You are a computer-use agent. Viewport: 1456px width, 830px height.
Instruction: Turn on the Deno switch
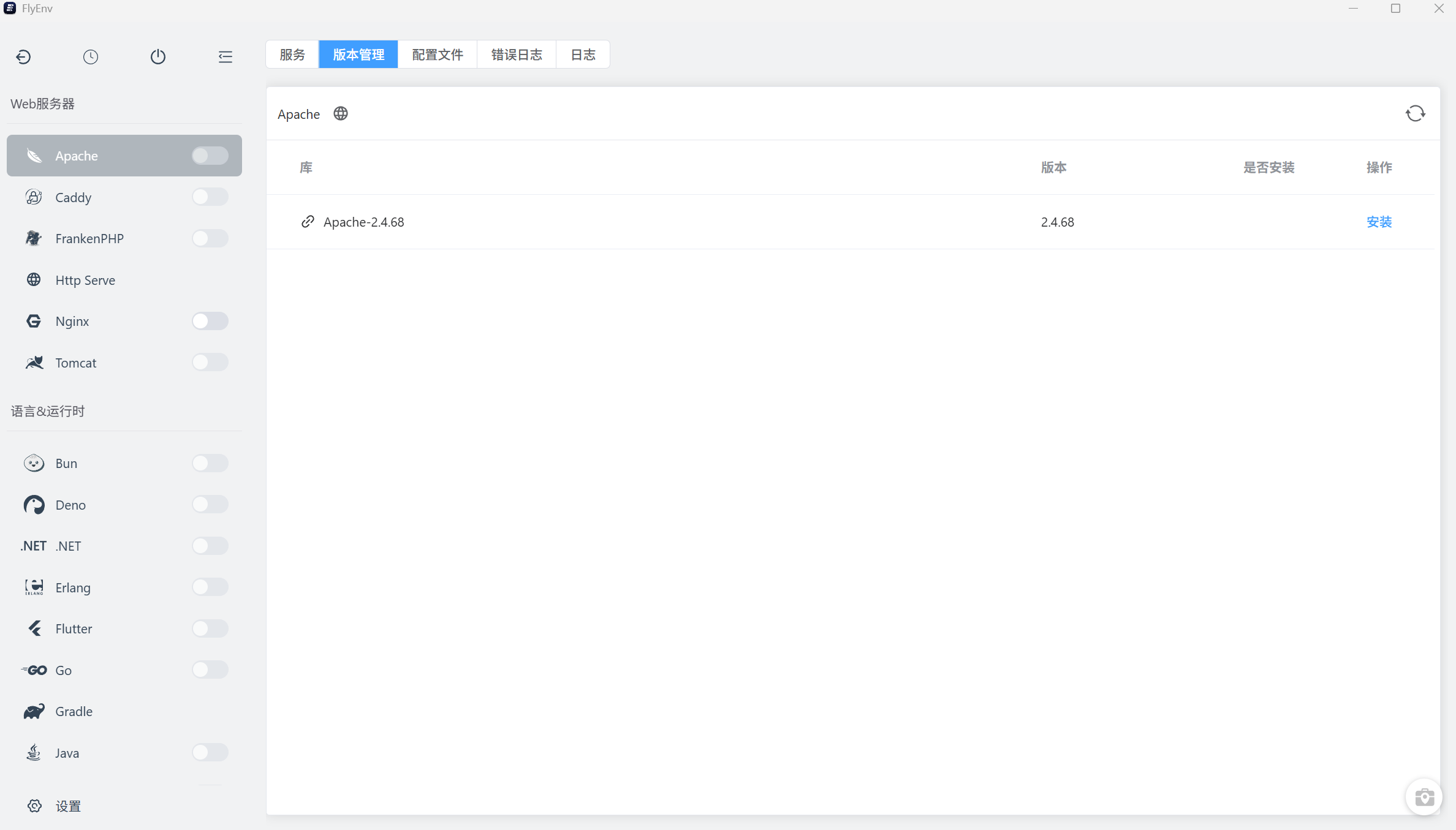tap(210, 505)
